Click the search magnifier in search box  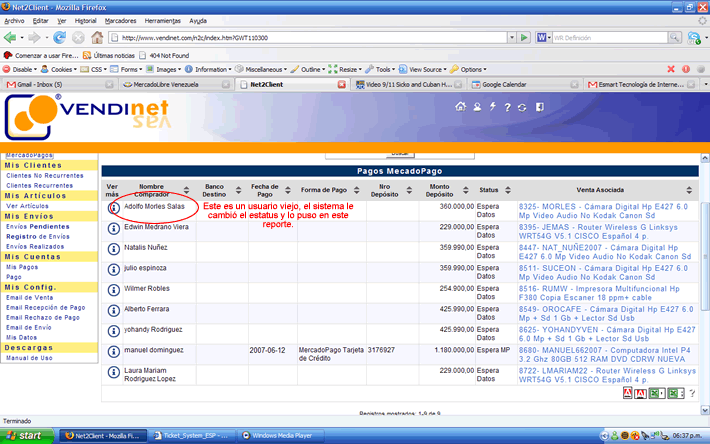(674, 38)
